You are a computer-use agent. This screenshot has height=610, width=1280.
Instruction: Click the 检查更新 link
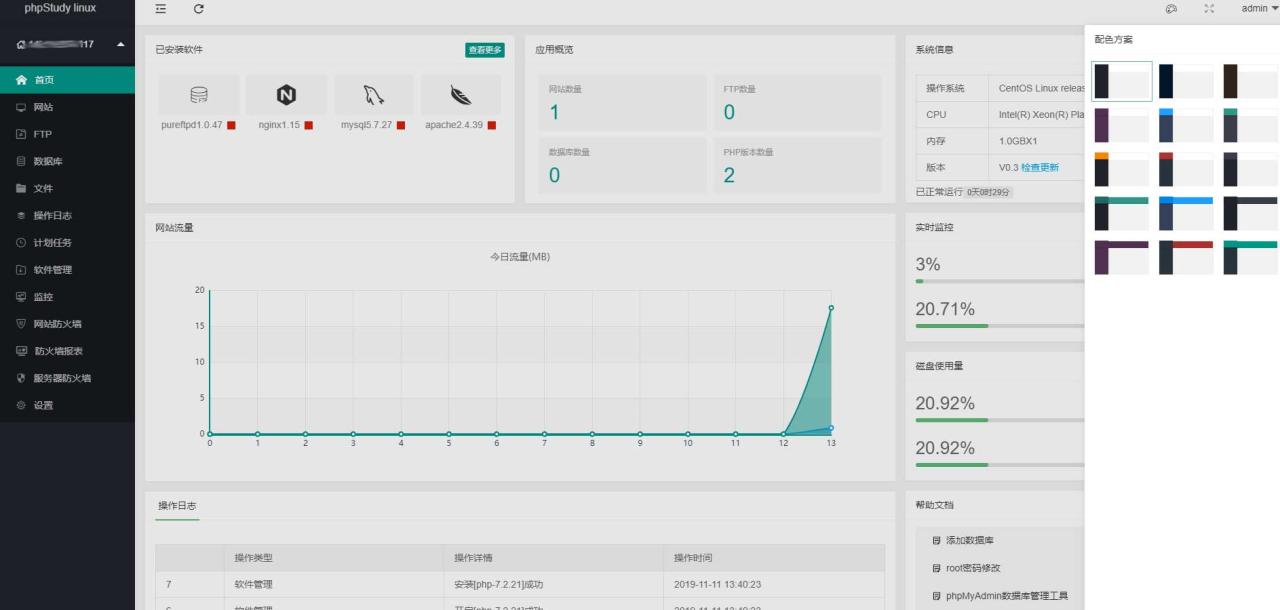(1039, 168)
